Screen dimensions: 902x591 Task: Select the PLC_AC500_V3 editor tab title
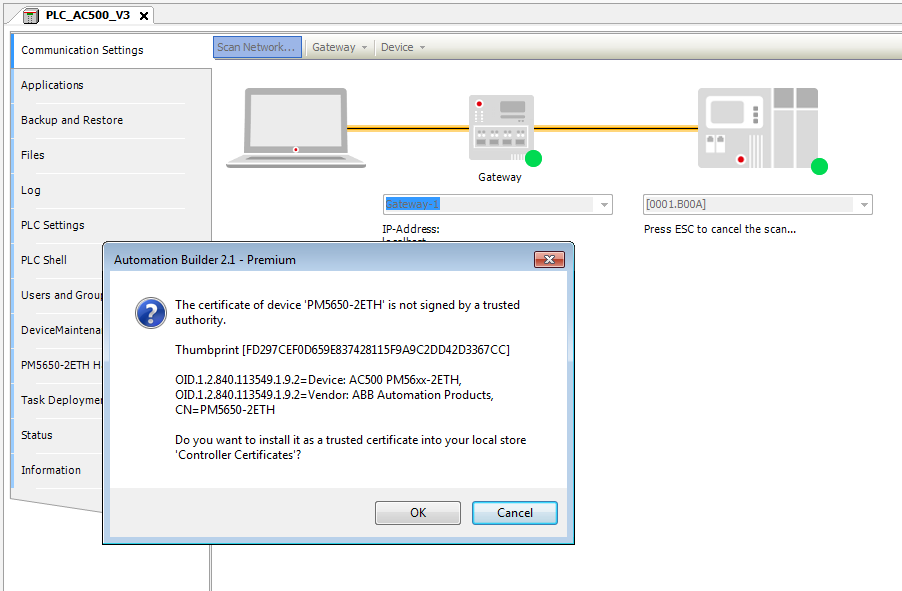click(x=87, y=16)
